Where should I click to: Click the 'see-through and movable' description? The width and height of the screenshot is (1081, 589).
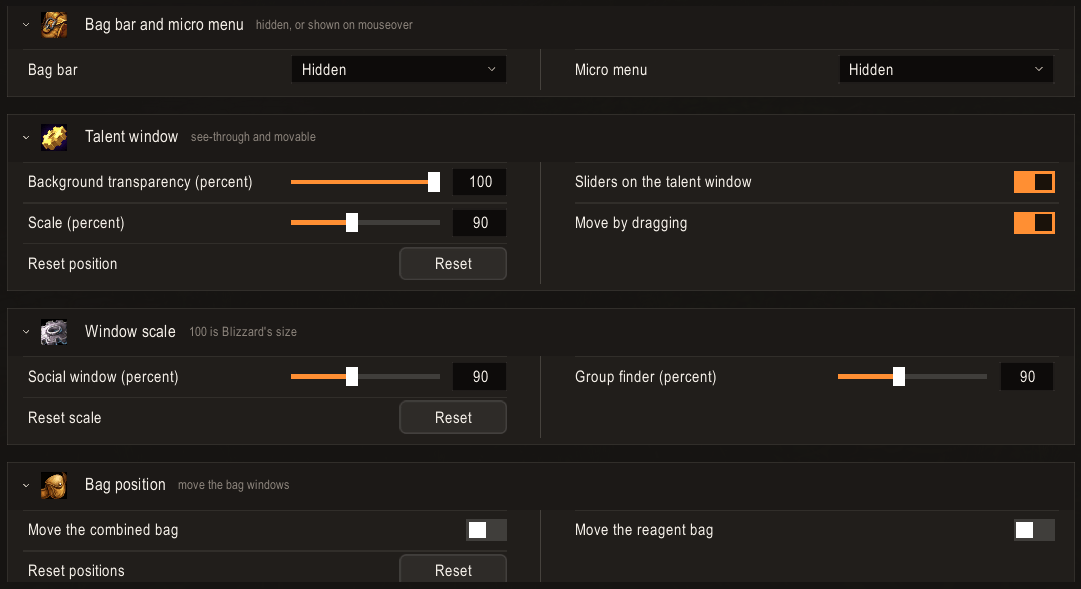click(253, 137)
